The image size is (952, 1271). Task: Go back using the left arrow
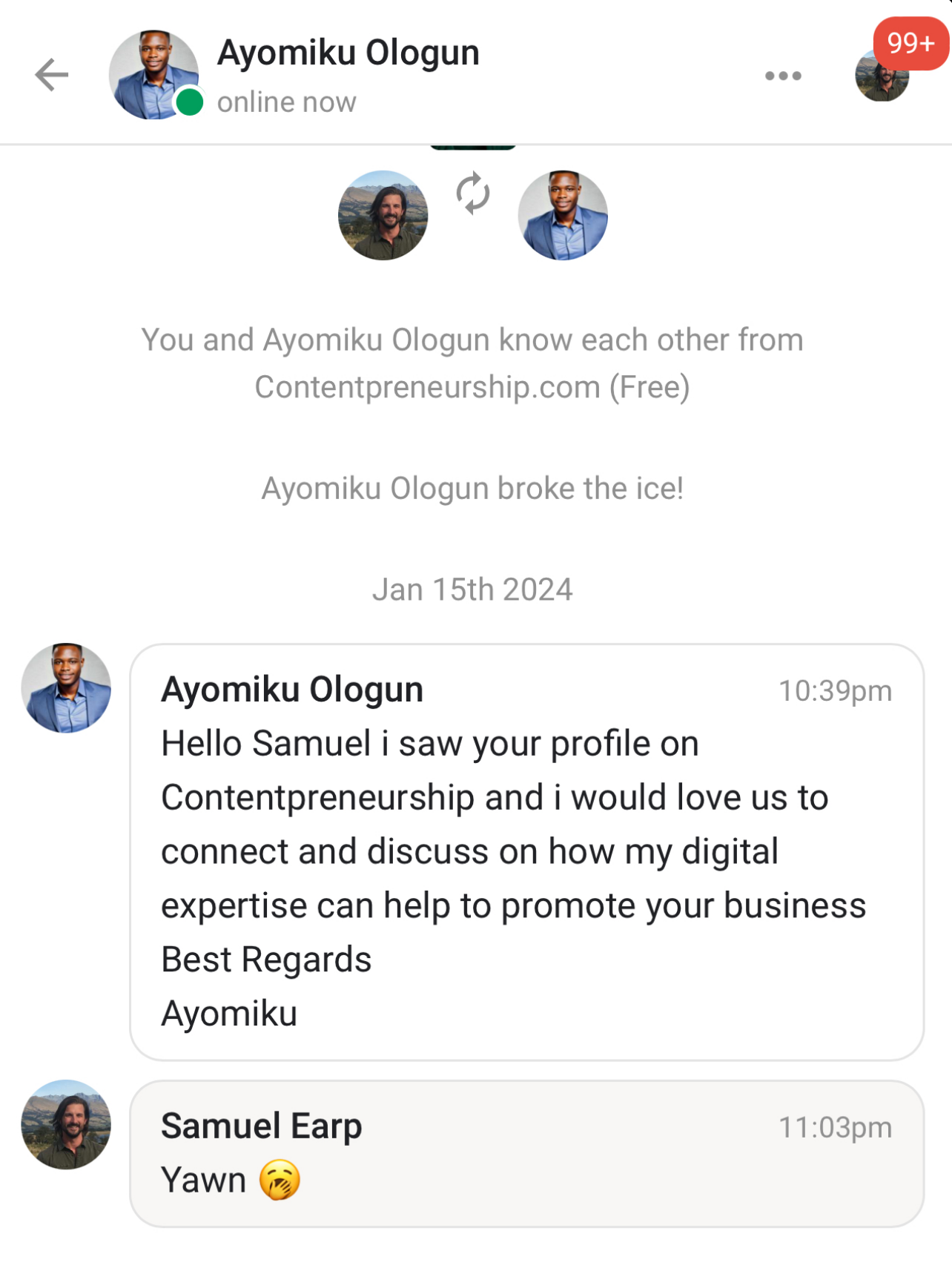coord(52,75)
